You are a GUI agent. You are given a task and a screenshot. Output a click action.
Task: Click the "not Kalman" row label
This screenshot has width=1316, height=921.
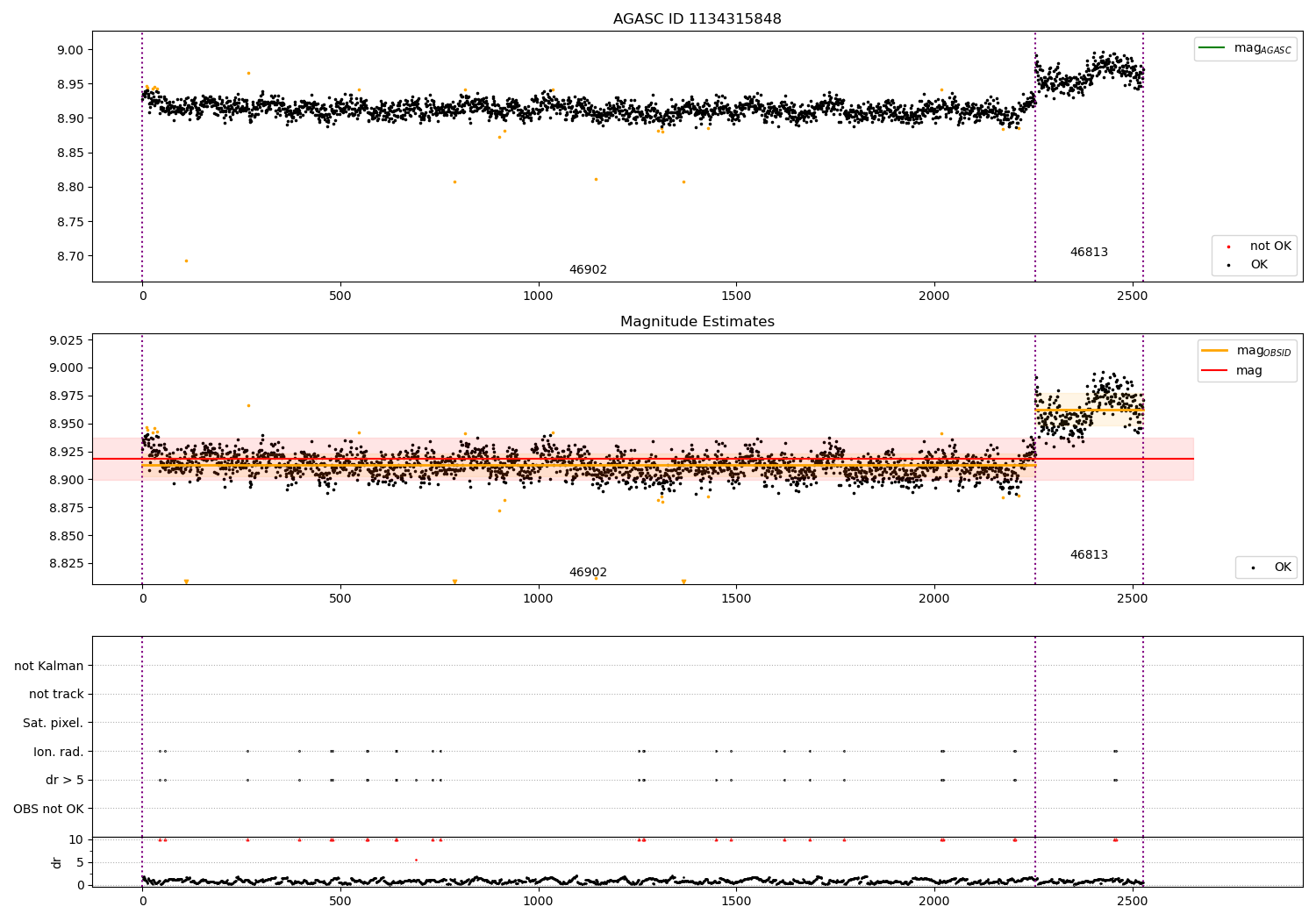pyautogui.click(x=49, y=666)
